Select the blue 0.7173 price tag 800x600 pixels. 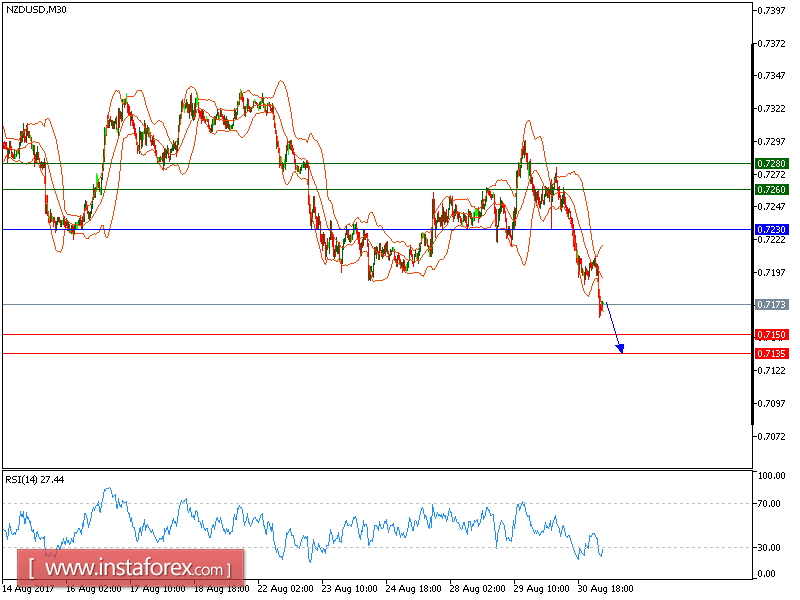coord(770,305)
